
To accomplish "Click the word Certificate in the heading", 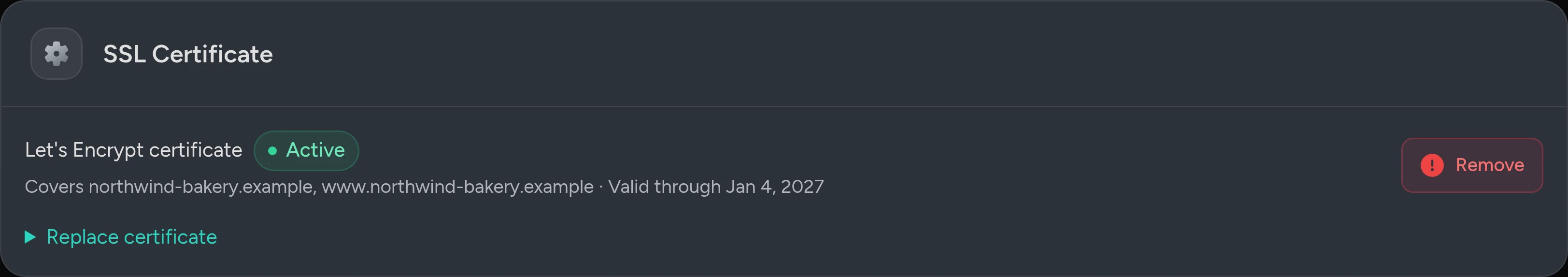I will coord(213,54).
